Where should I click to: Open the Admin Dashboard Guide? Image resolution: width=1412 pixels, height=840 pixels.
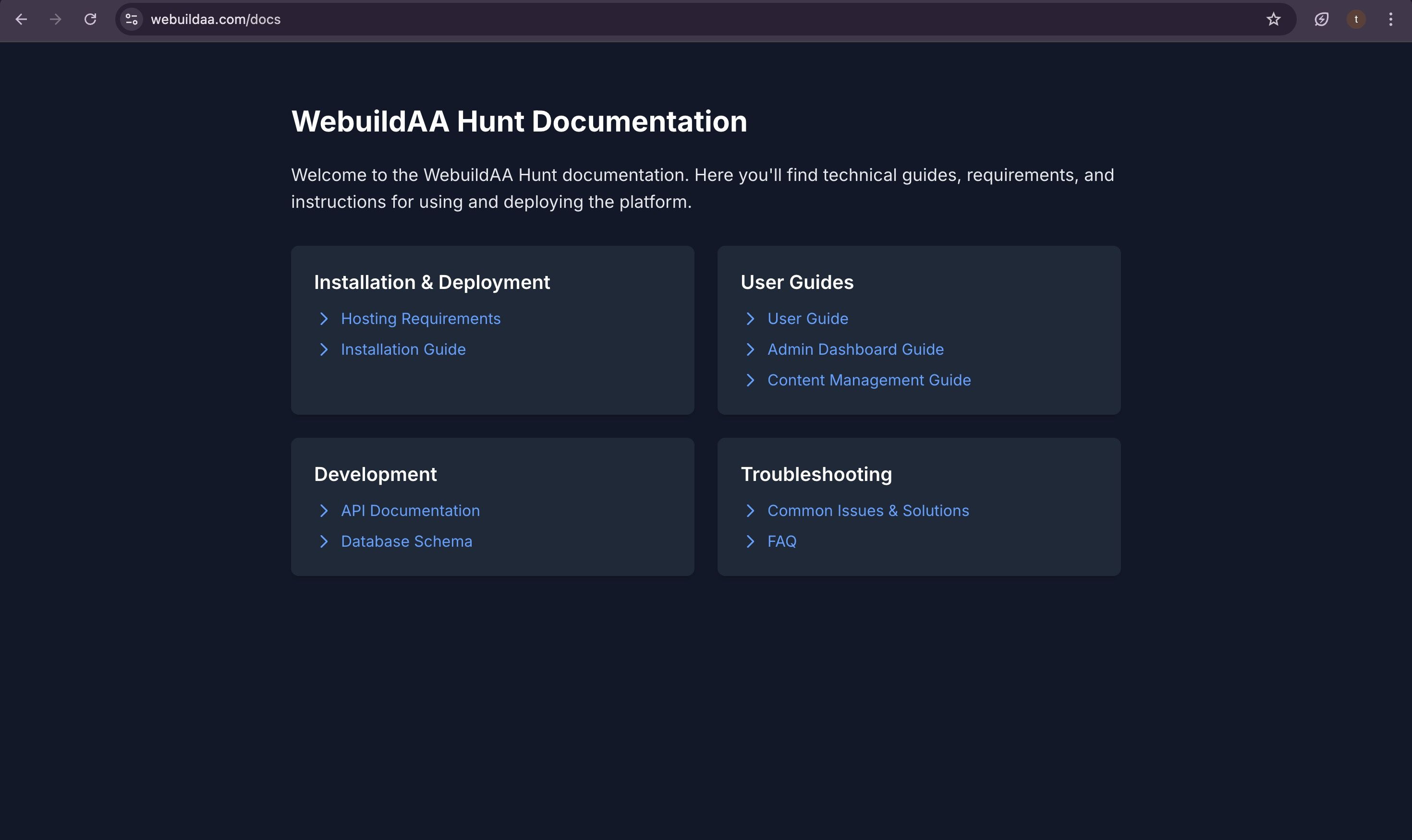[855, 349]
